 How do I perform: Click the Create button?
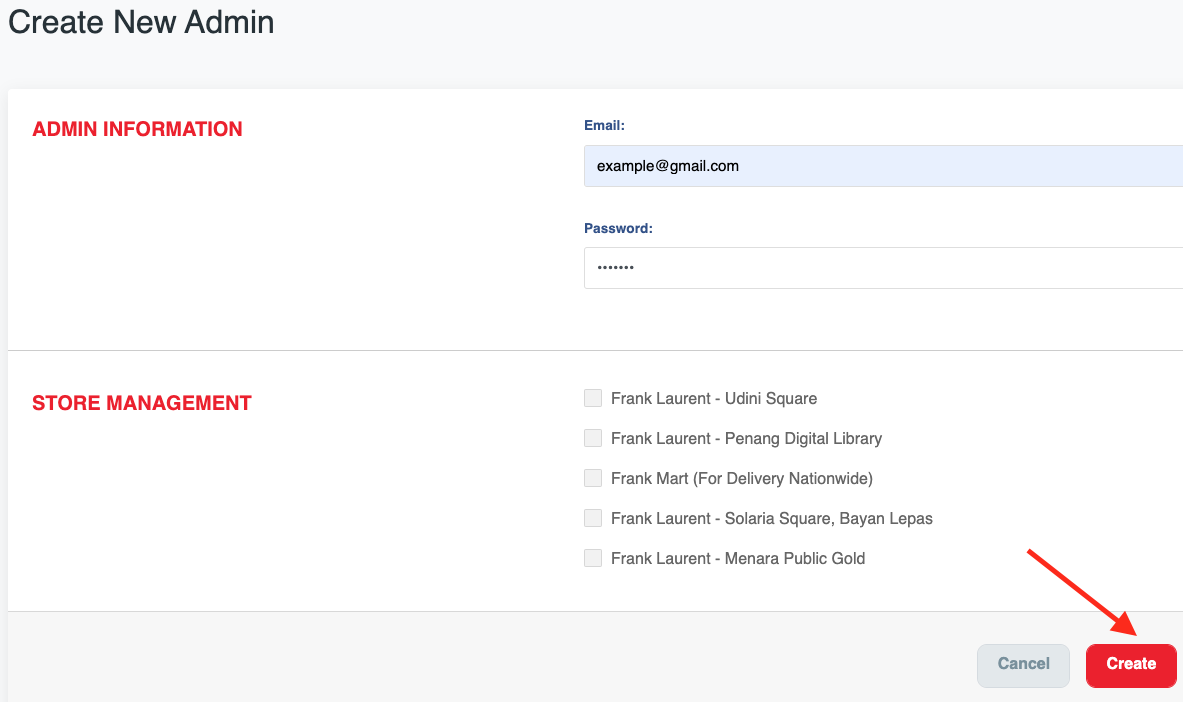click(x=1131, y=664)
